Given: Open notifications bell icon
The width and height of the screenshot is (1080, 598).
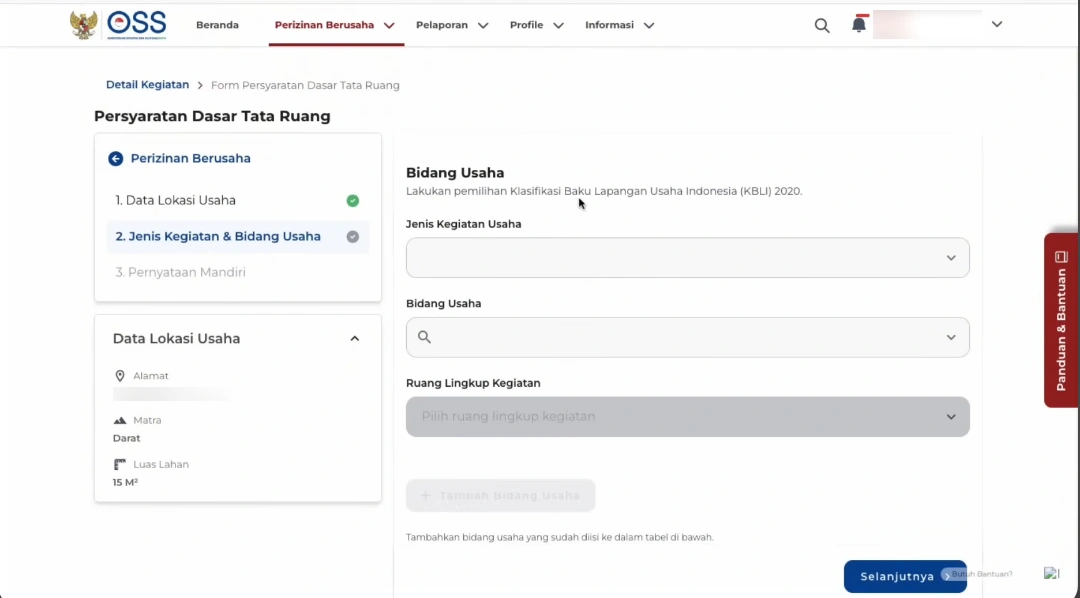Looking at the screenshot, I should click(x=859, y=25).
